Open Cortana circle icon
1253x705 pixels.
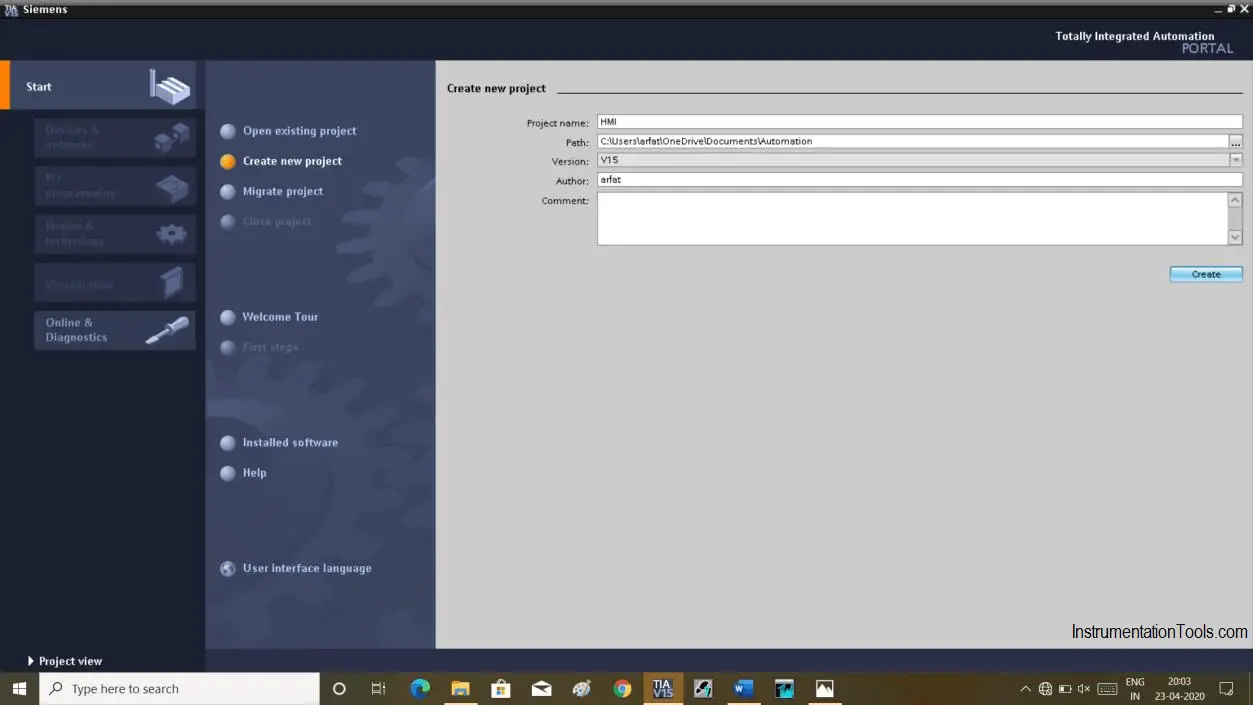[x=339, y=689]
